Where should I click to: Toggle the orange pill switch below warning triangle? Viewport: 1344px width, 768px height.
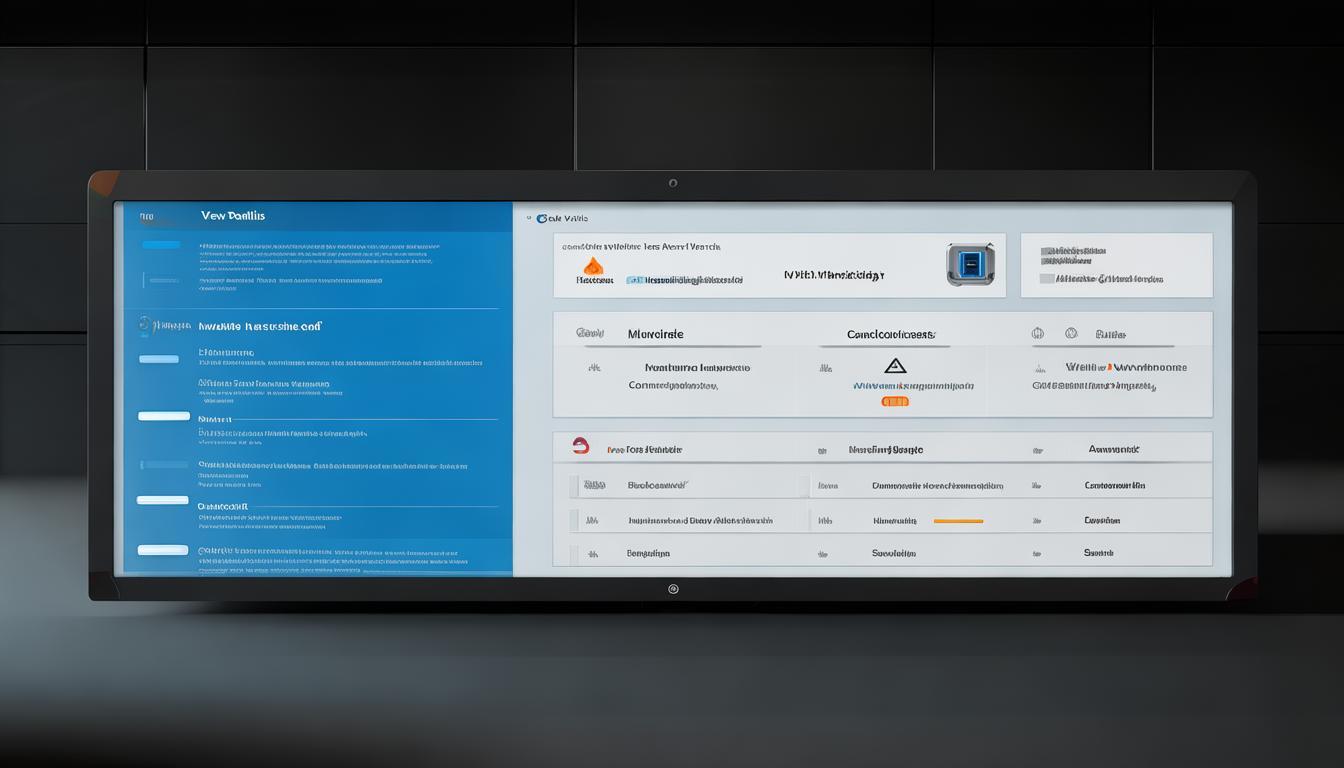tap(895, 402)
